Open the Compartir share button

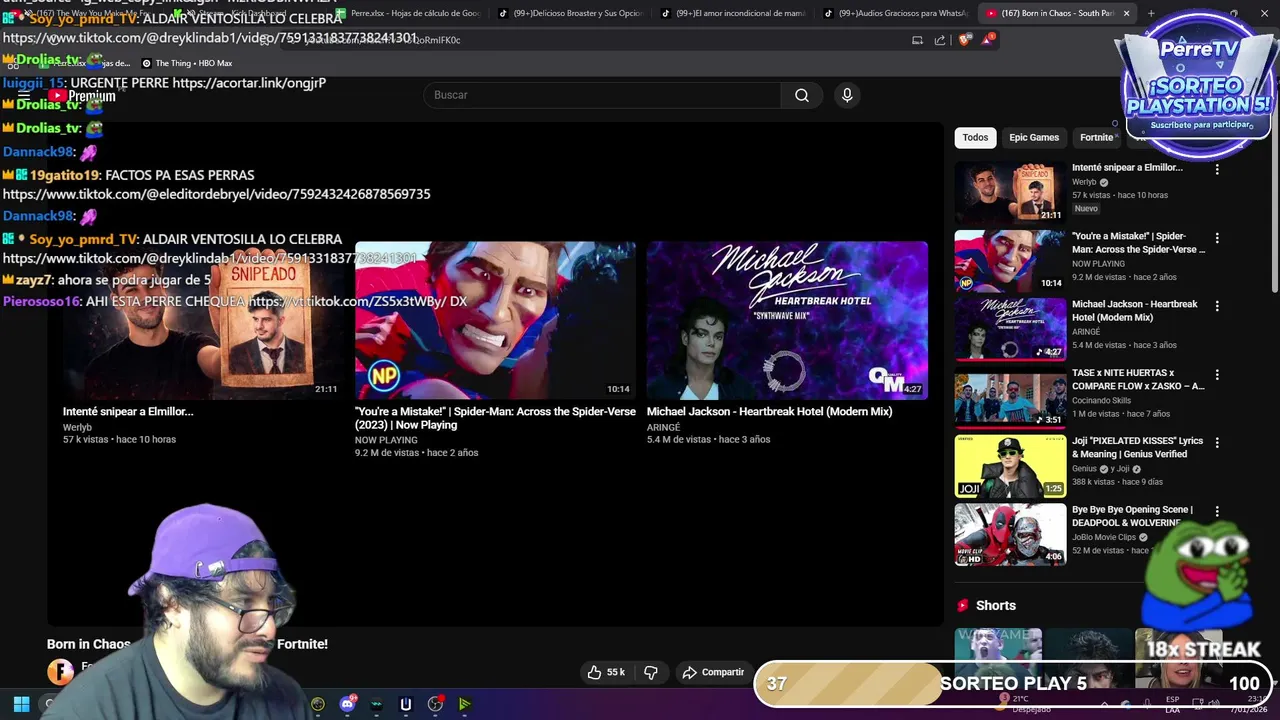click(x=714, y=672)
